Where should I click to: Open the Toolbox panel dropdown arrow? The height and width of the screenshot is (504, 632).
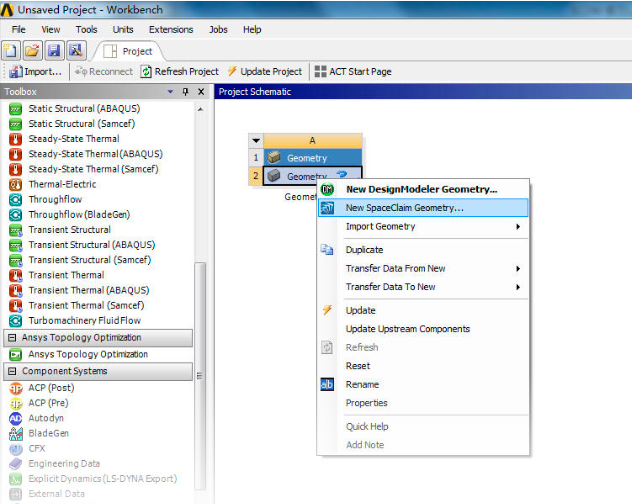pyautogui.click(x=170, y=92)
